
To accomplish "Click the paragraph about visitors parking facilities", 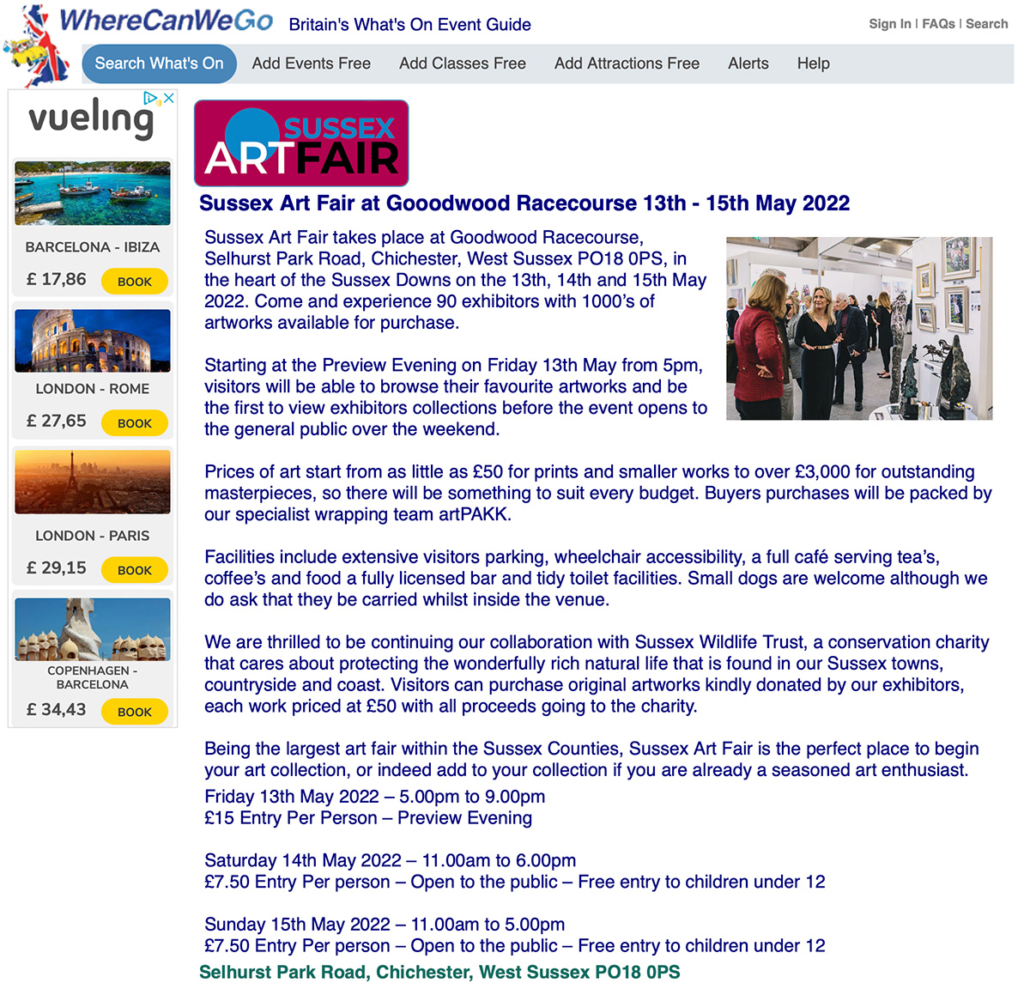I will 596,578.
